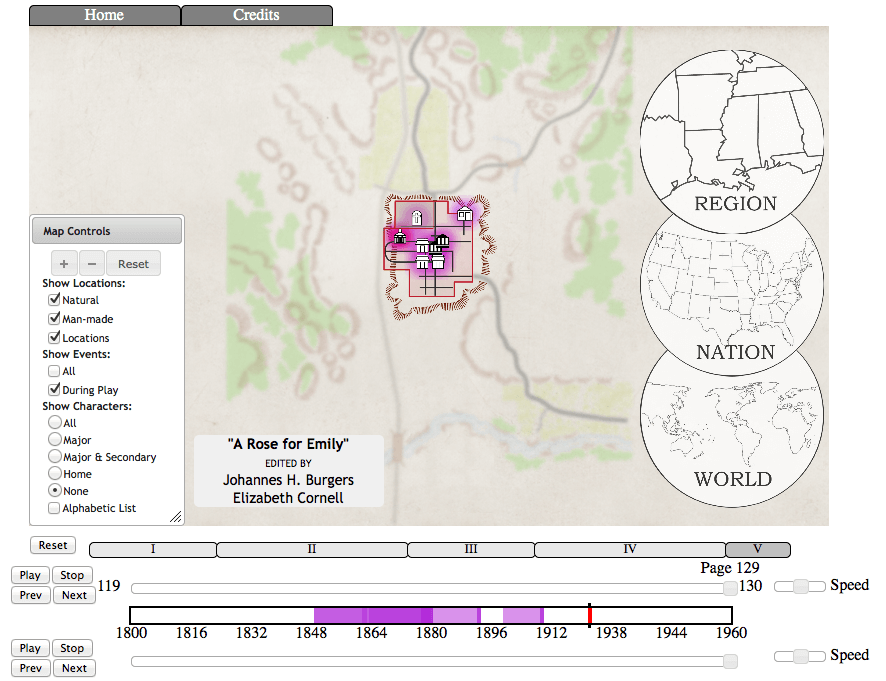
Task: Select the Major & Secondary characters radio
Action: 54,457
